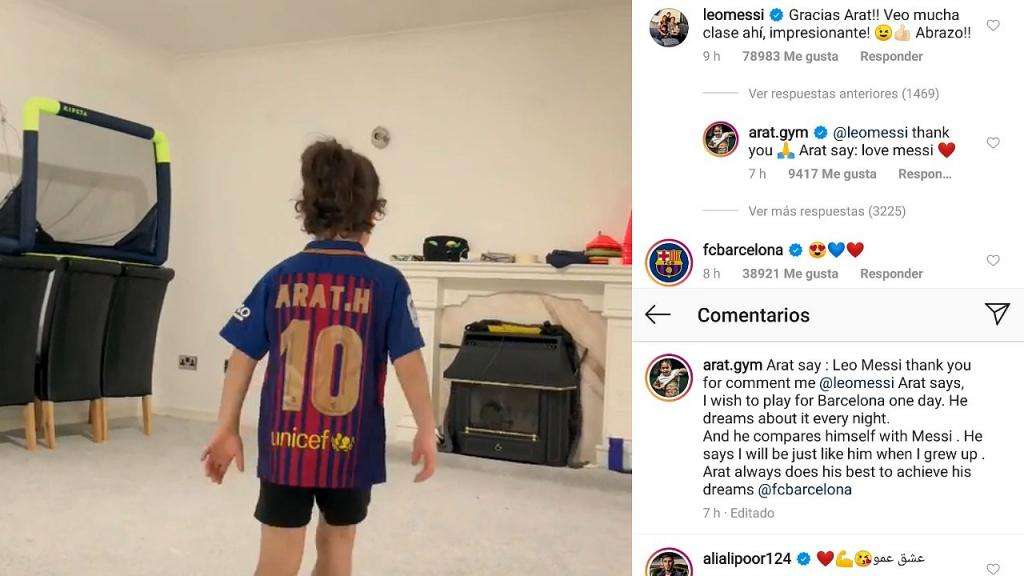The image size is (1024, 576).
Task: Like fcbarcelona's emoji comment
Action: (993, 260)
